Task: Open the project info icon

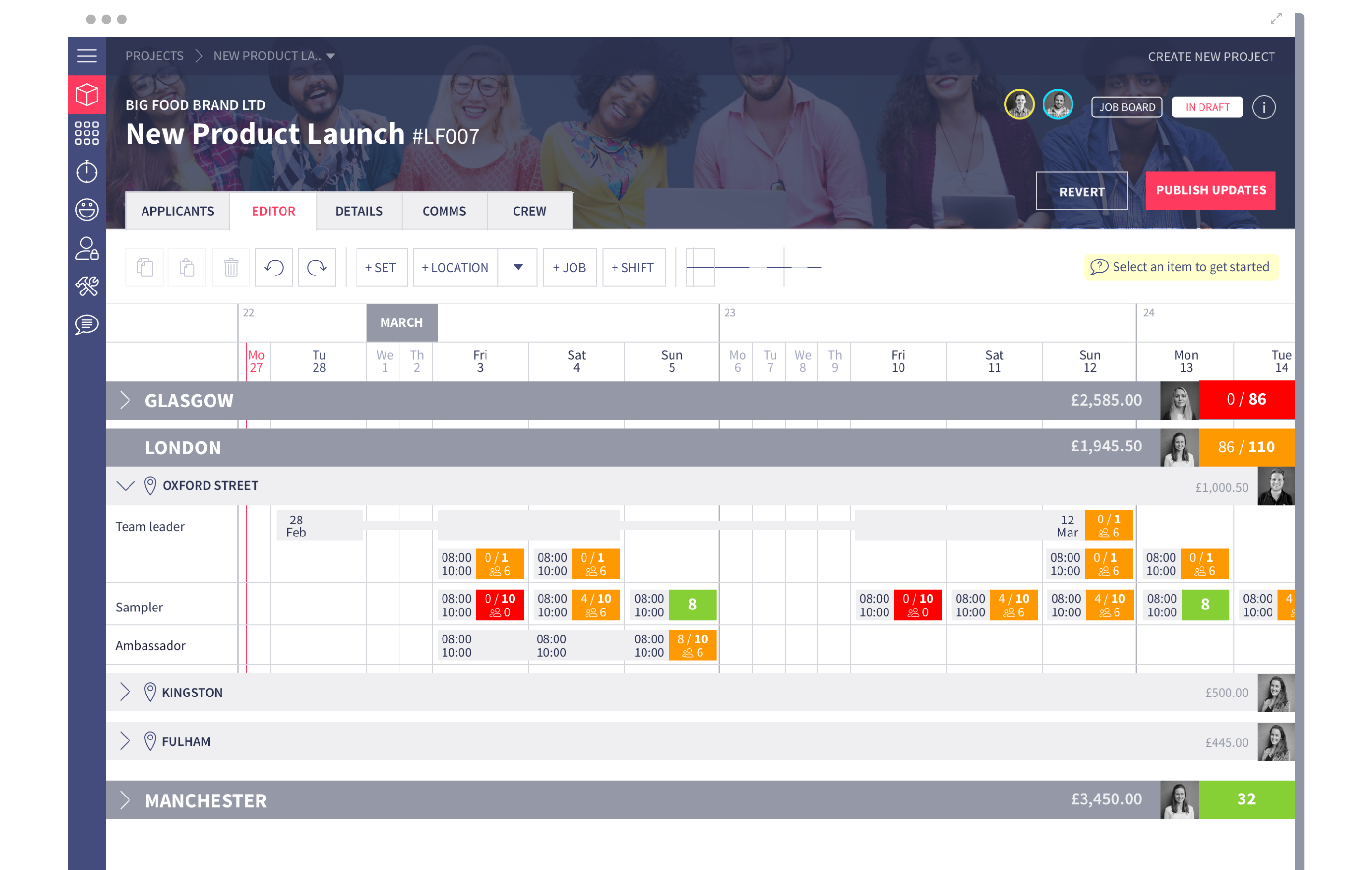Action: pos(1263,107)
